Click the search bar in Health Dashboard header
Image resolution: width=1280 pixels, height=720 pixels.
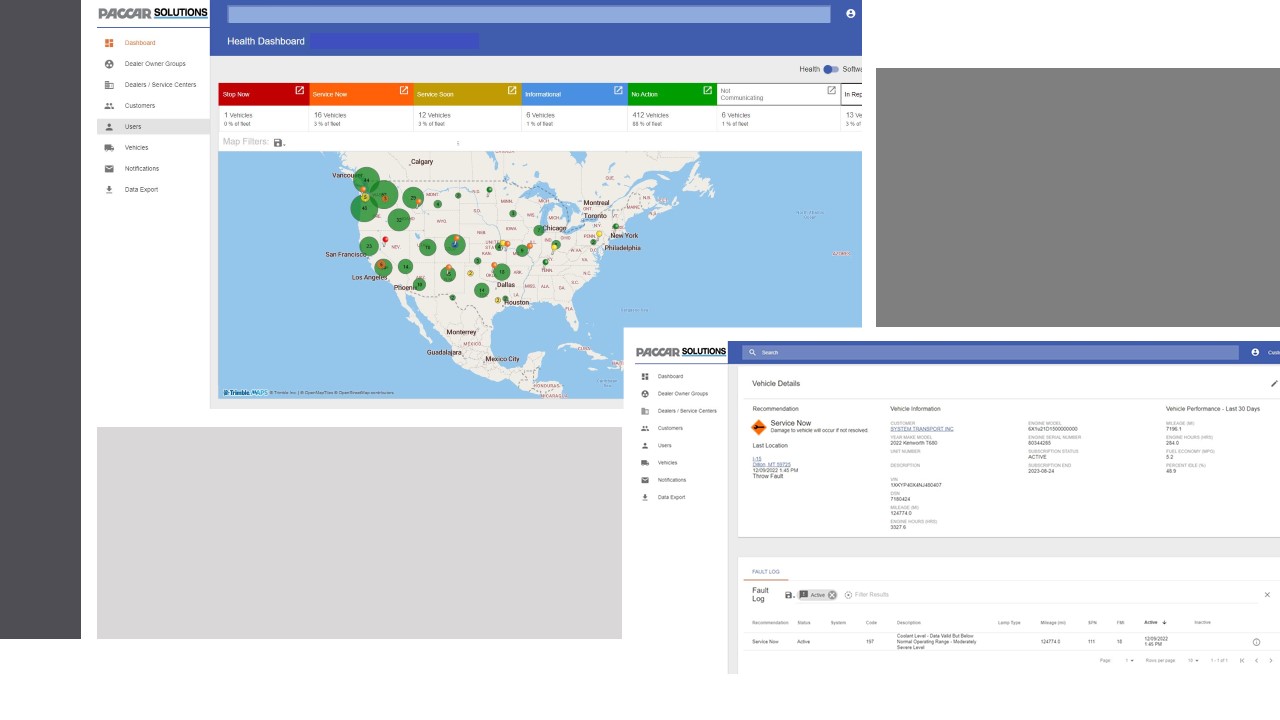pyautogui.click(x=529, y=14)
